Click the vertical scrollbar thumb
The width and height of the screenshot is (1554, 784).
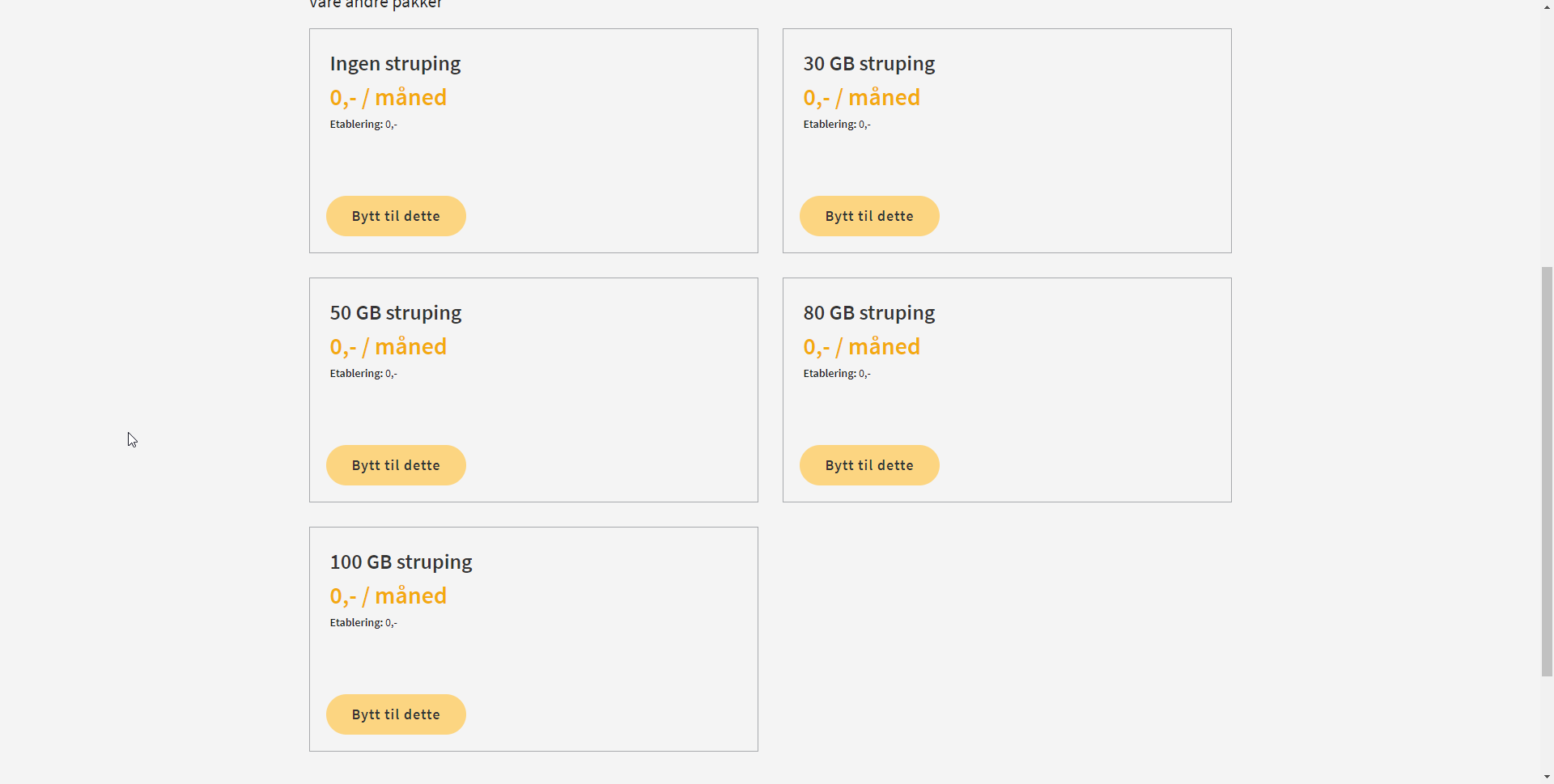(1547, 471)
